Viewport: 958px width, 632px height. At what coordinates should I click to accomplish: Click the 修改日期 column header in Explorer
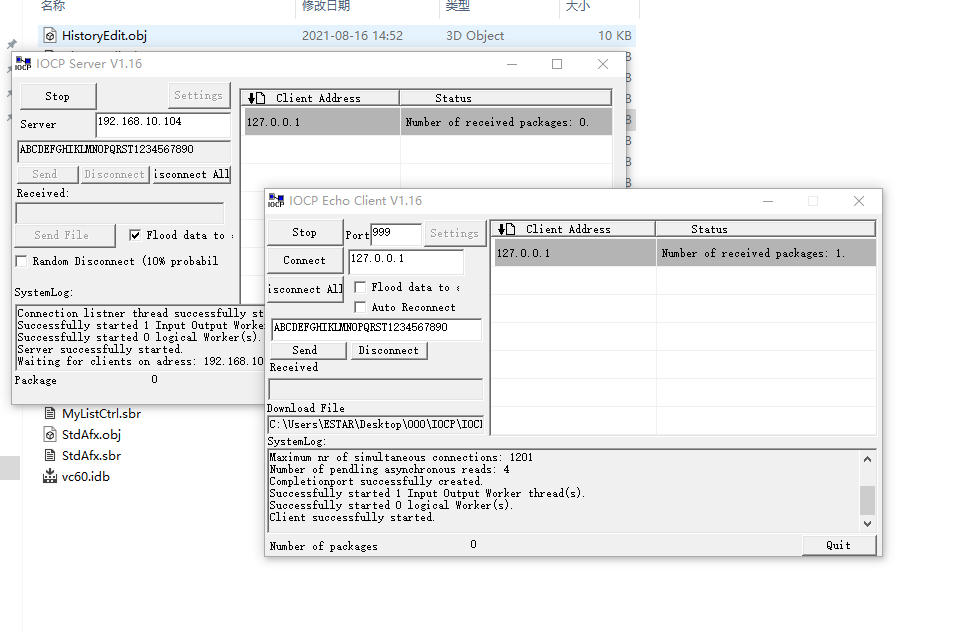(x=326, y=6)
